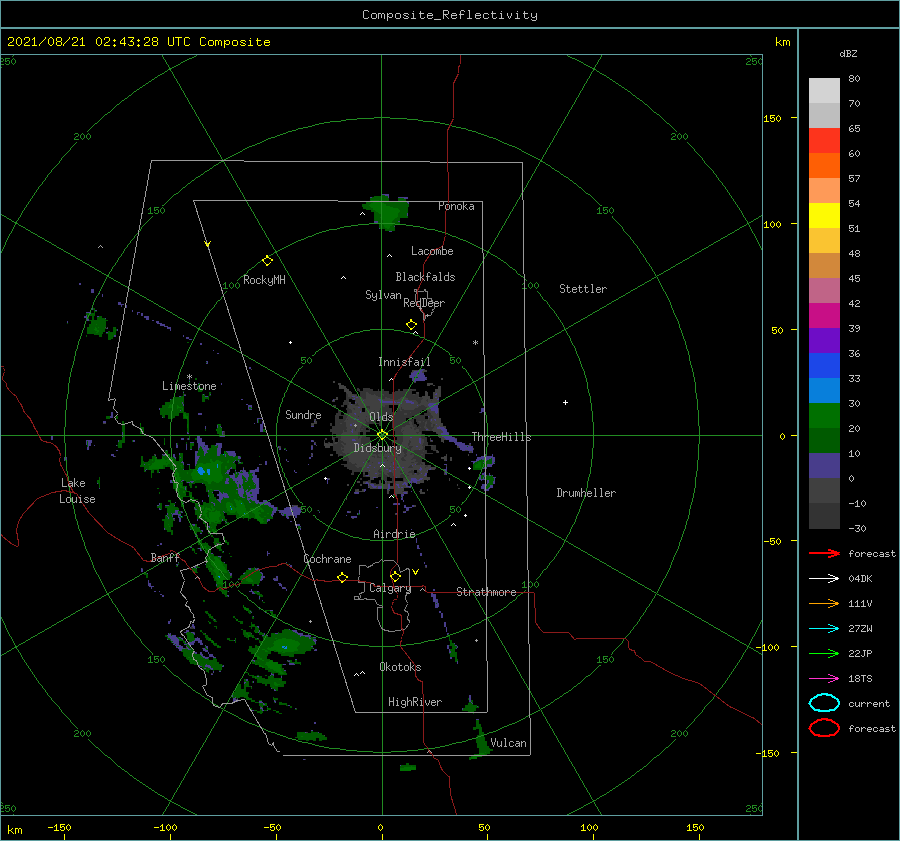Click the blue swatch below 36 dBZ

click(x=824, y=365)
